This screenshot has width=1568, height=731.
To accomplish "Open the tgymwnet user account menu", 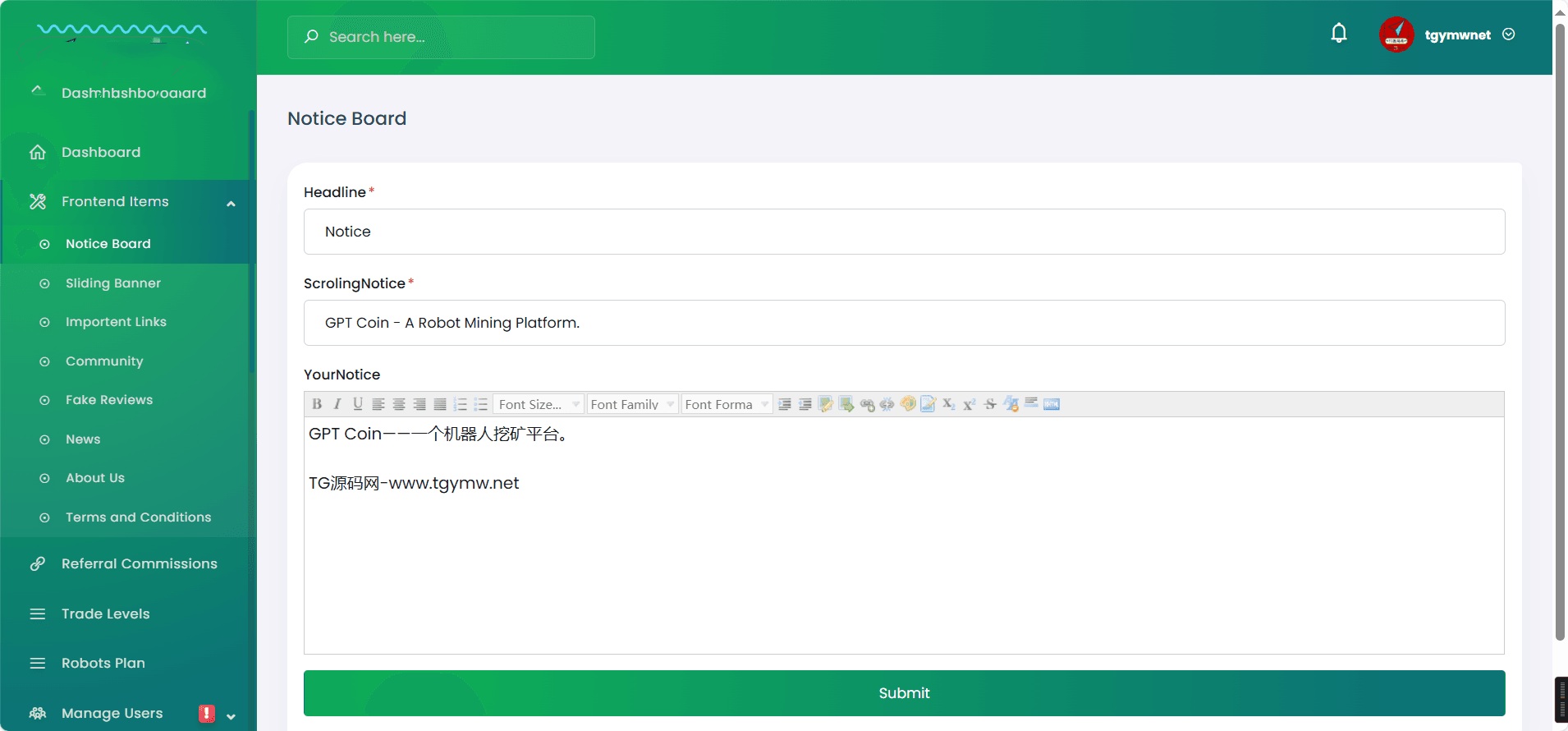I will coord(1456,34).
